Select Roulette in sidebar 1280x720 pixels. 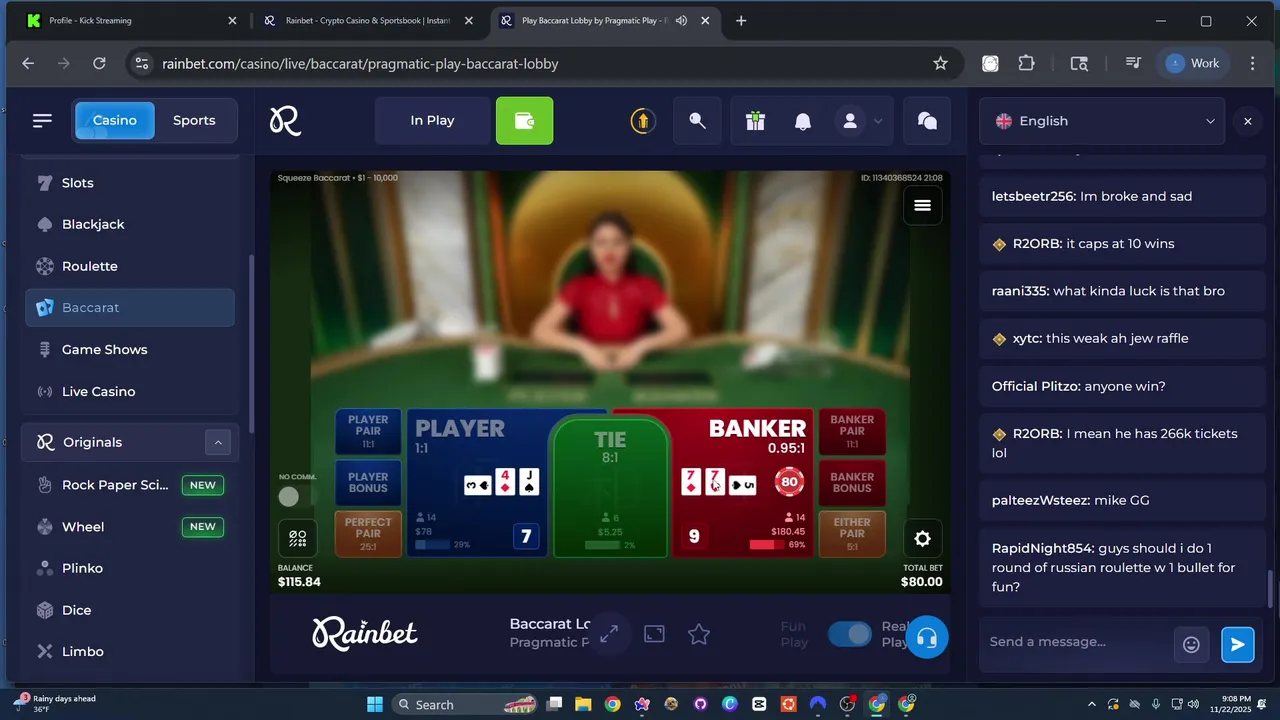click(x=130, y=266)
